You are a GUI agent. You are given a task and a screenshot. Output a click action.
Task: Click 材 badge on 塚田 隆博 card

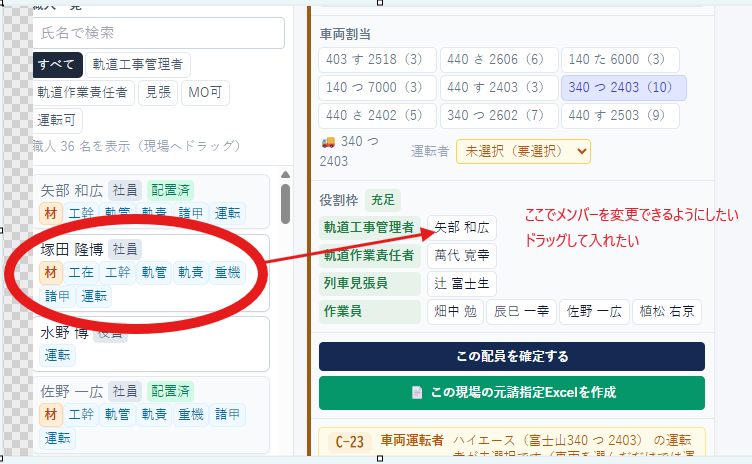click(x=51, y=273)
